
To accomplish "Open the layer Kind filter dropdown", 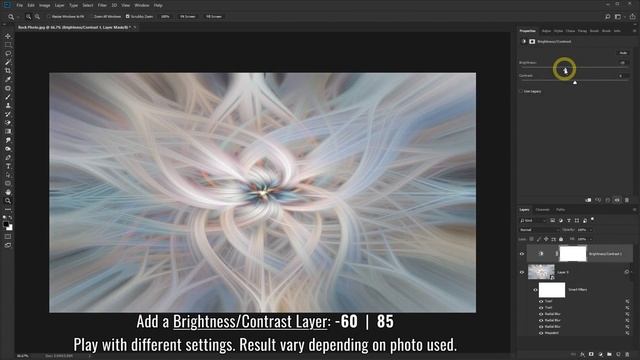I will tap(533, 220).
